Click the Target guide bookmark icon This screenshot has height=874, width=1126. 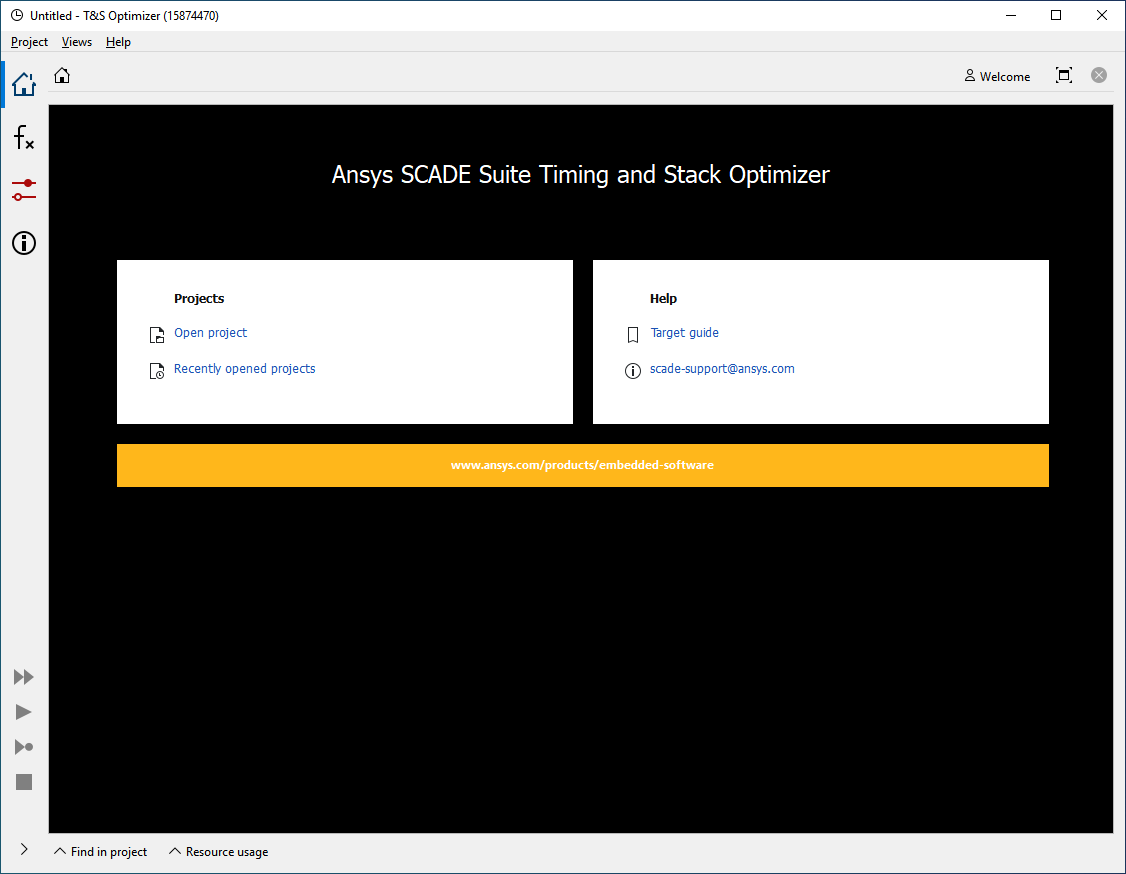(x=633, y=335)
